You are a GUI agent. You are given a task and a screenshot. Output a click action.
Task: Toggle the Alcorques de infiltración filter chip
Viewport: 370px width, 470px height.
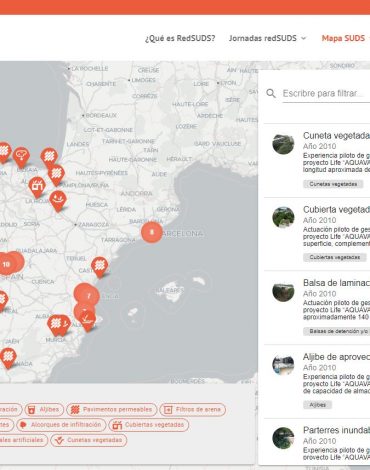point(61,425)
